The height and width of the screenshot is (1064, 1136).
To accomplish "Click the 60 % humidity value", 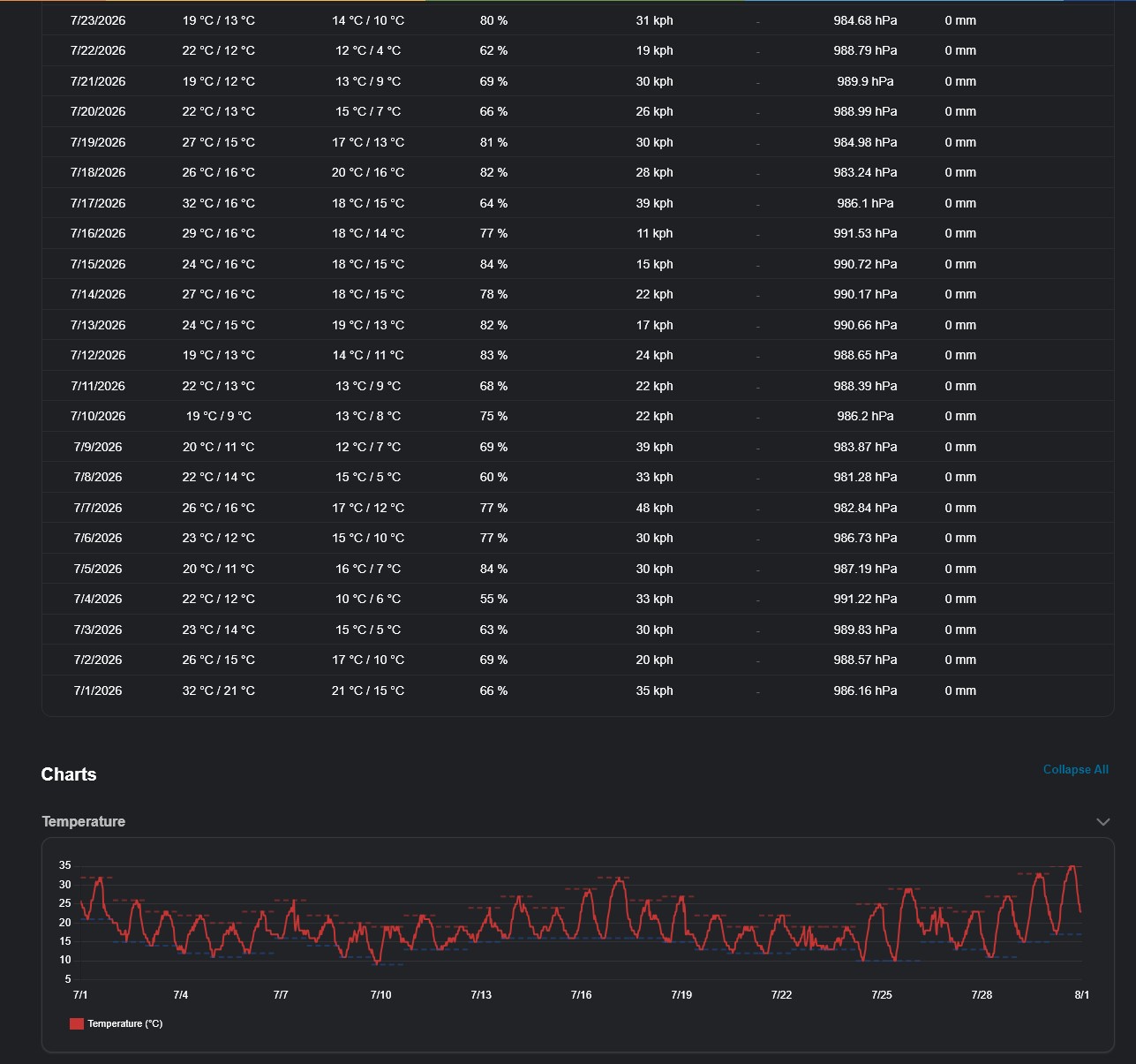I will coord(493,477).
